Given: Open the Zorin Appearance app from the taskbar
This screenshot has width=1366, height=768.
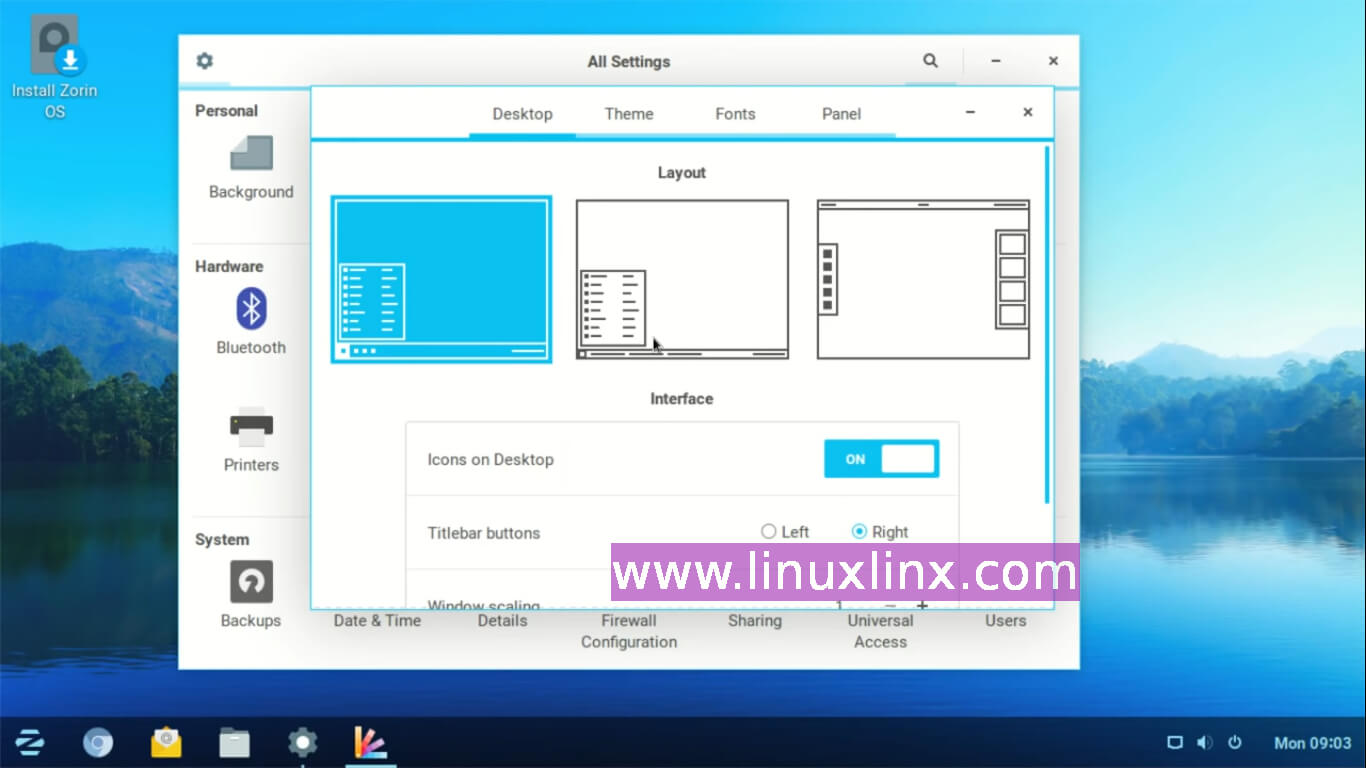Looking at the screenshot, I should click(370, 743).
